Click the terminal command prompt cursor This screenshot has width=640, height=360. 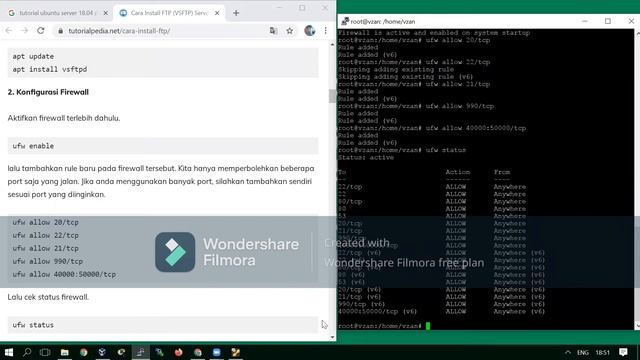tap(428, 326)
